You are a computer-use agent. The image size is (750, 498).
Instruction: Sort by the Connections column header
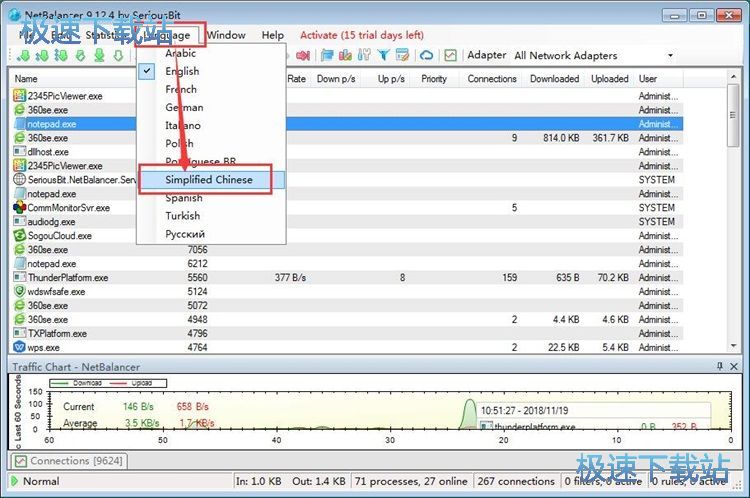492,79
